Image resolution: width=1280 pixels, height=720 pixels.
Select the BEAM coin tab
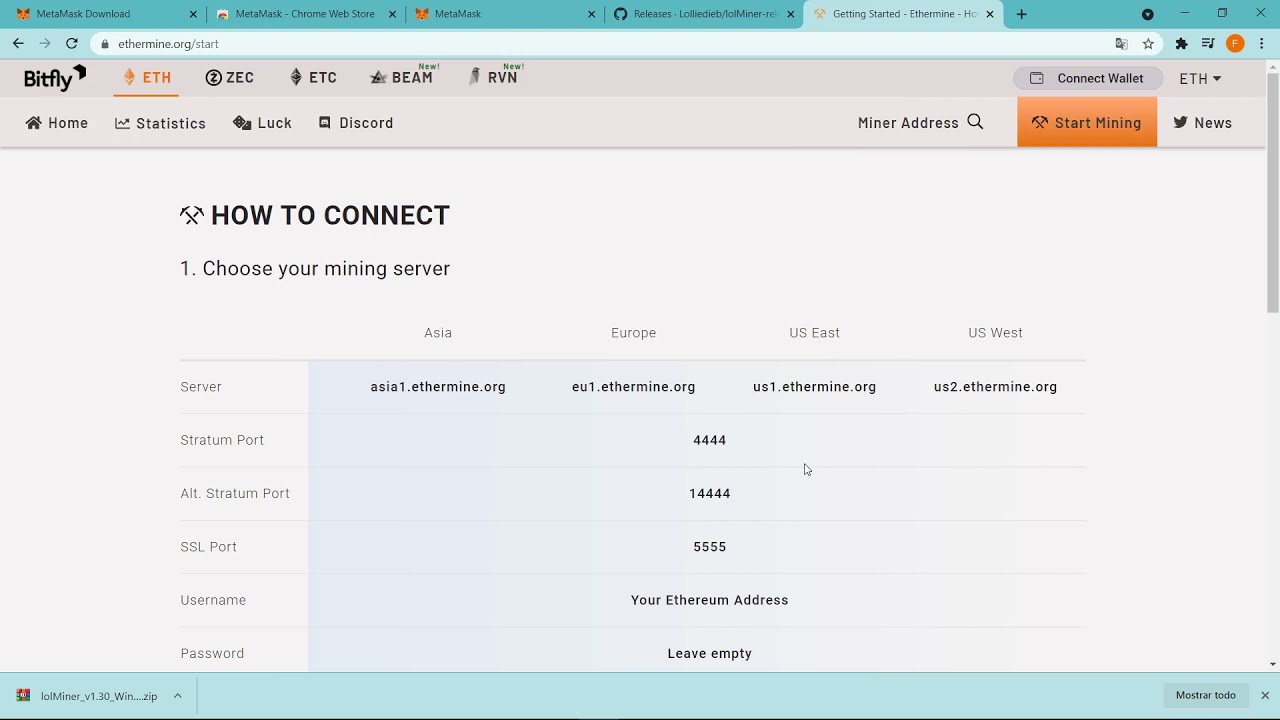click(x=402, y=77)
